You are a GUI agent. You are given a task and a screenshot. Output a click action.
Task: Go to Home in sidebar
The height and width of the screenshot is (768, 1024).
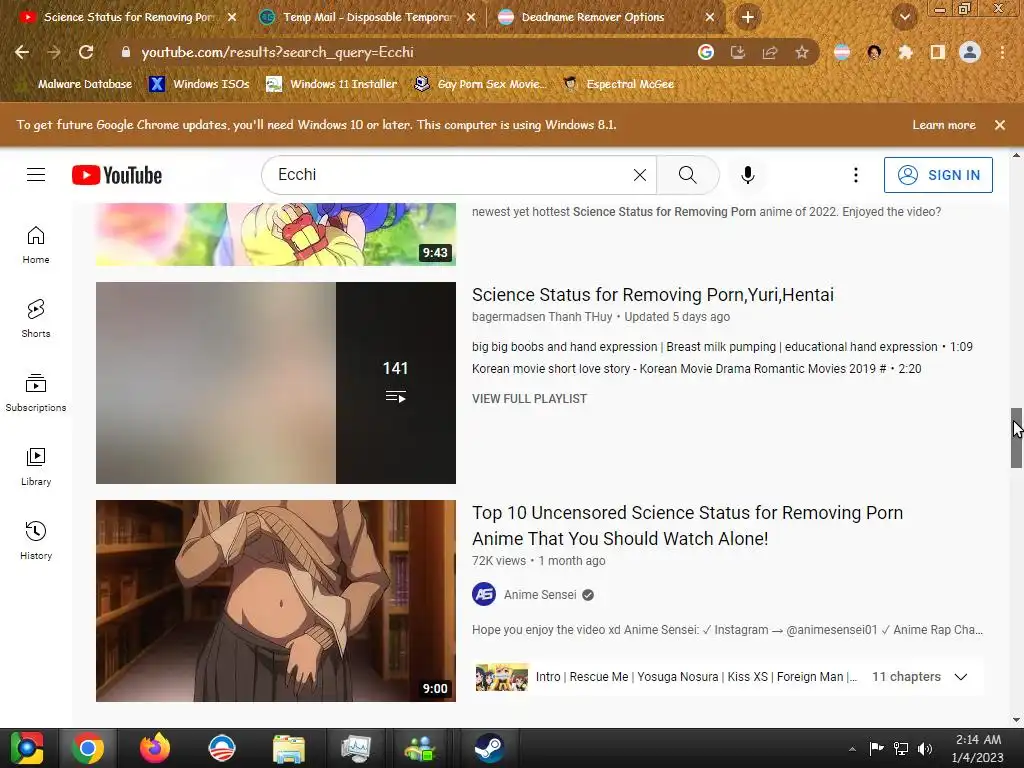tap(36, 245)
